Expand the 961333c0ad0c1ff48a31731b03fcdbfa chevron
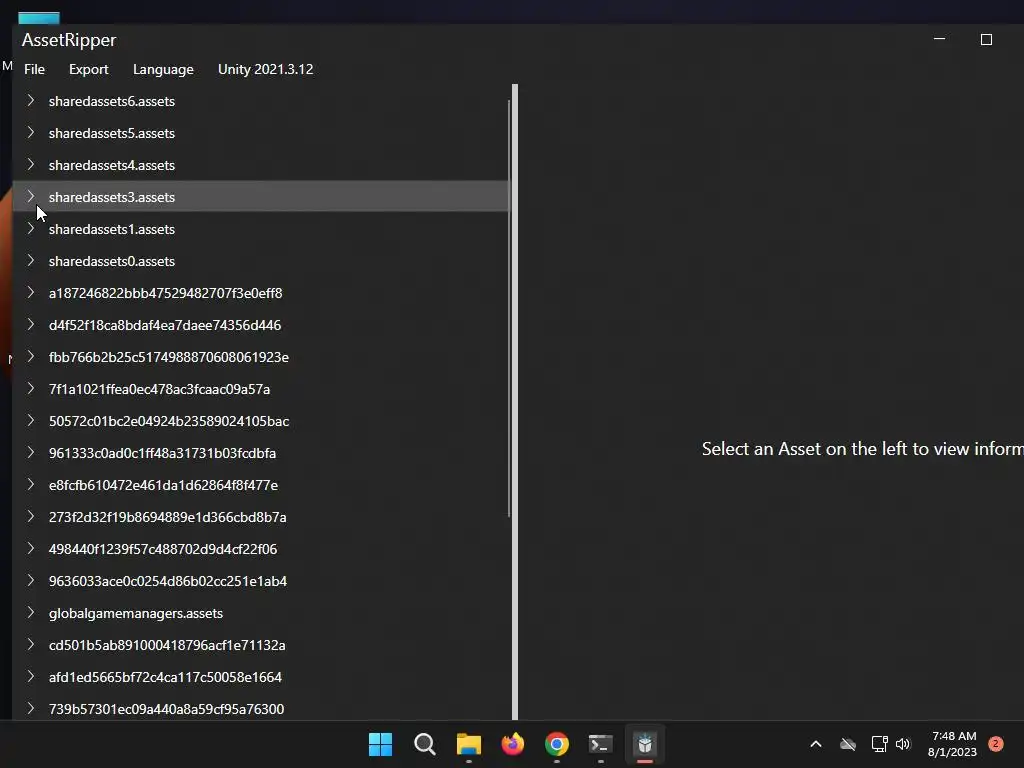The image size is (1024, 768). 30,453
